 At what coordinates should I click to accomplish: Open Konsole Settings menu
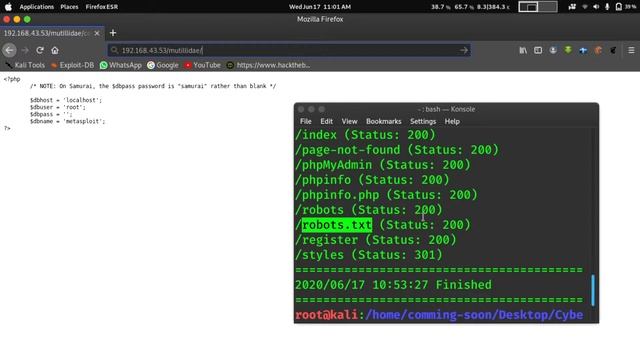coord(423,121)
